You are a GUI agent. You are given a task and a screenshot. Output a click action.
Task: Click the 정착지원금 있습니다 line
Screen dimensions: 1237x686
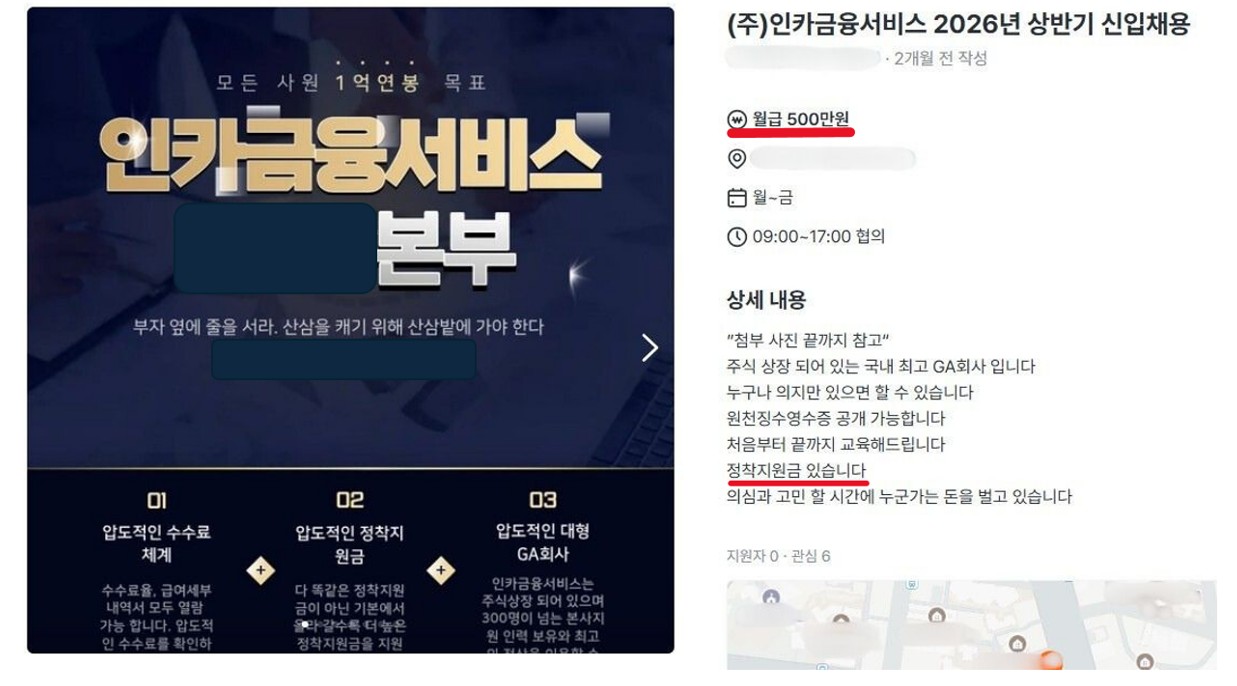tap(796, 470)
